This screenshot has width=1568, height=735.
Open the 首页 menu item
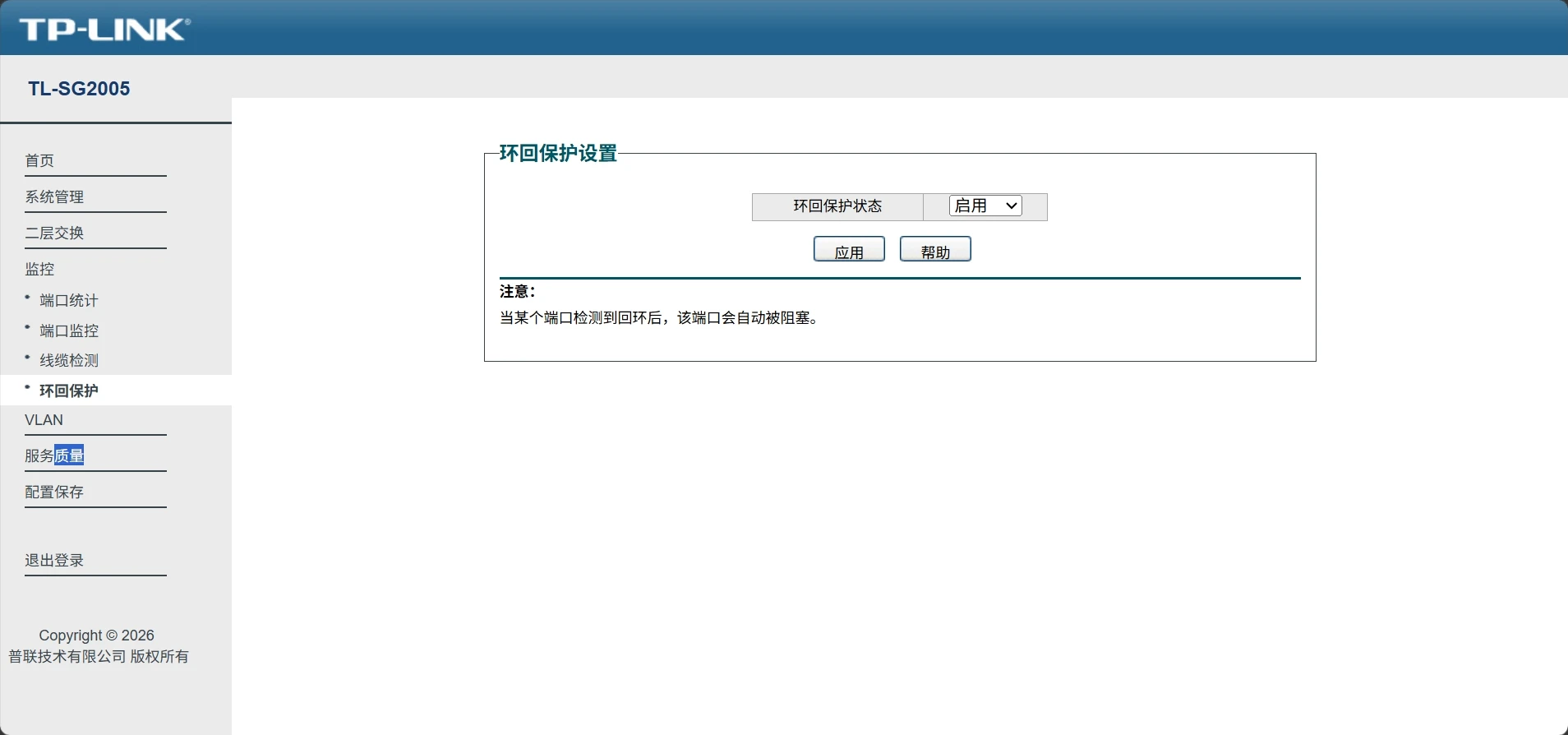coord(39,160)
